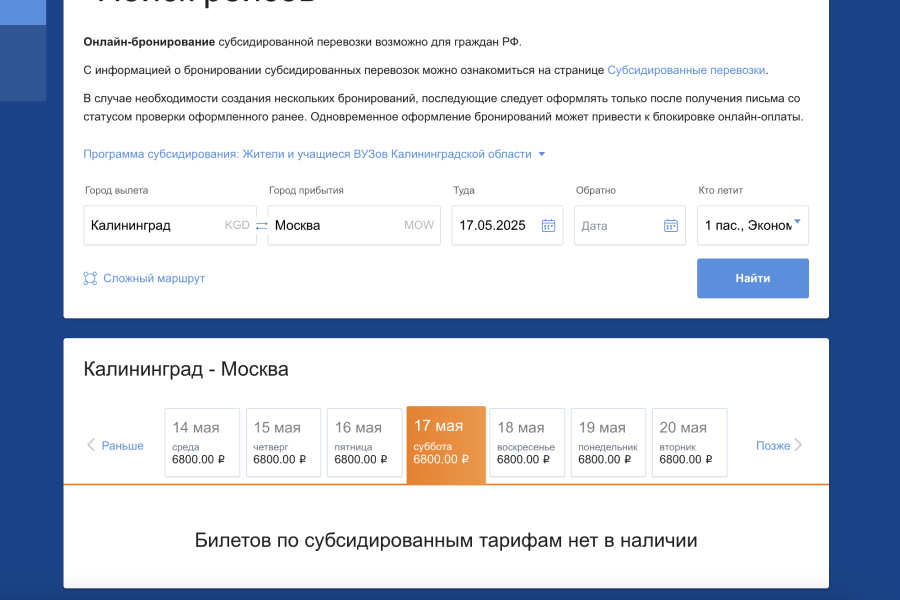This screenshot has height=600, width=900.
Task: Click the Раньше left chevron icon
Action: 93,445
